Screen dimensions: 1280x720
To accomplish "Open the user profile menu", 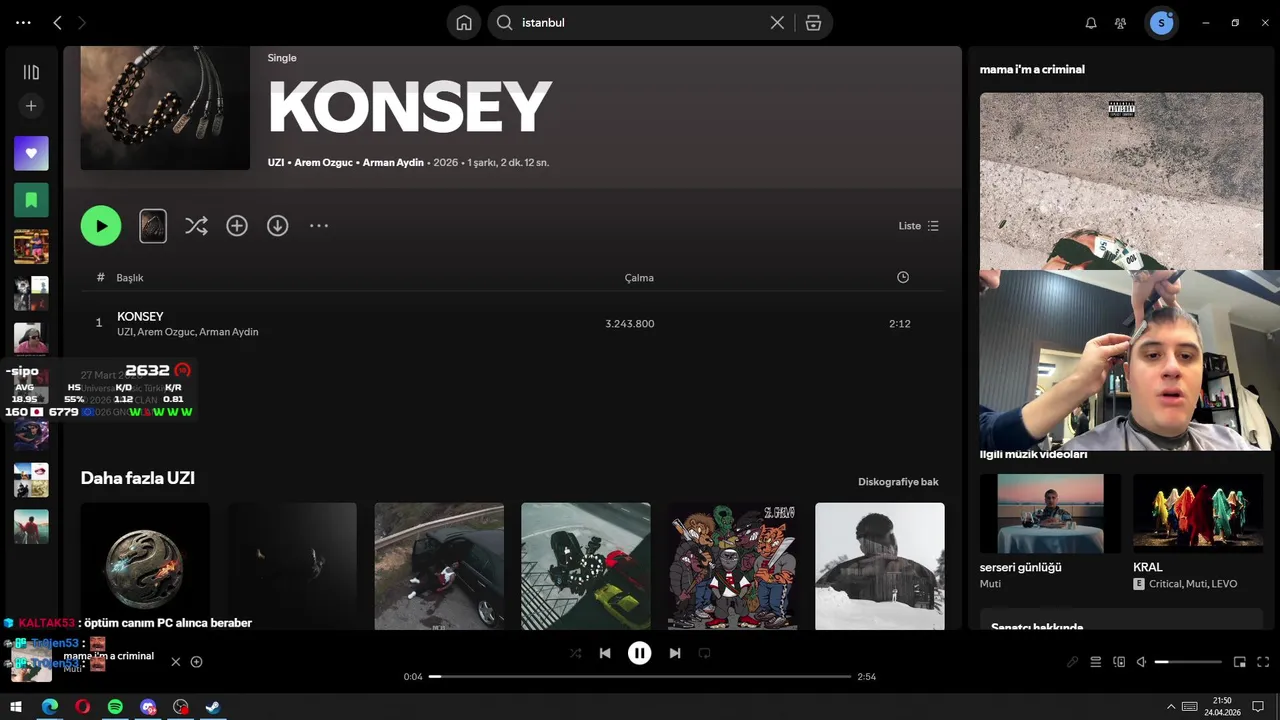I will 1161,23.
